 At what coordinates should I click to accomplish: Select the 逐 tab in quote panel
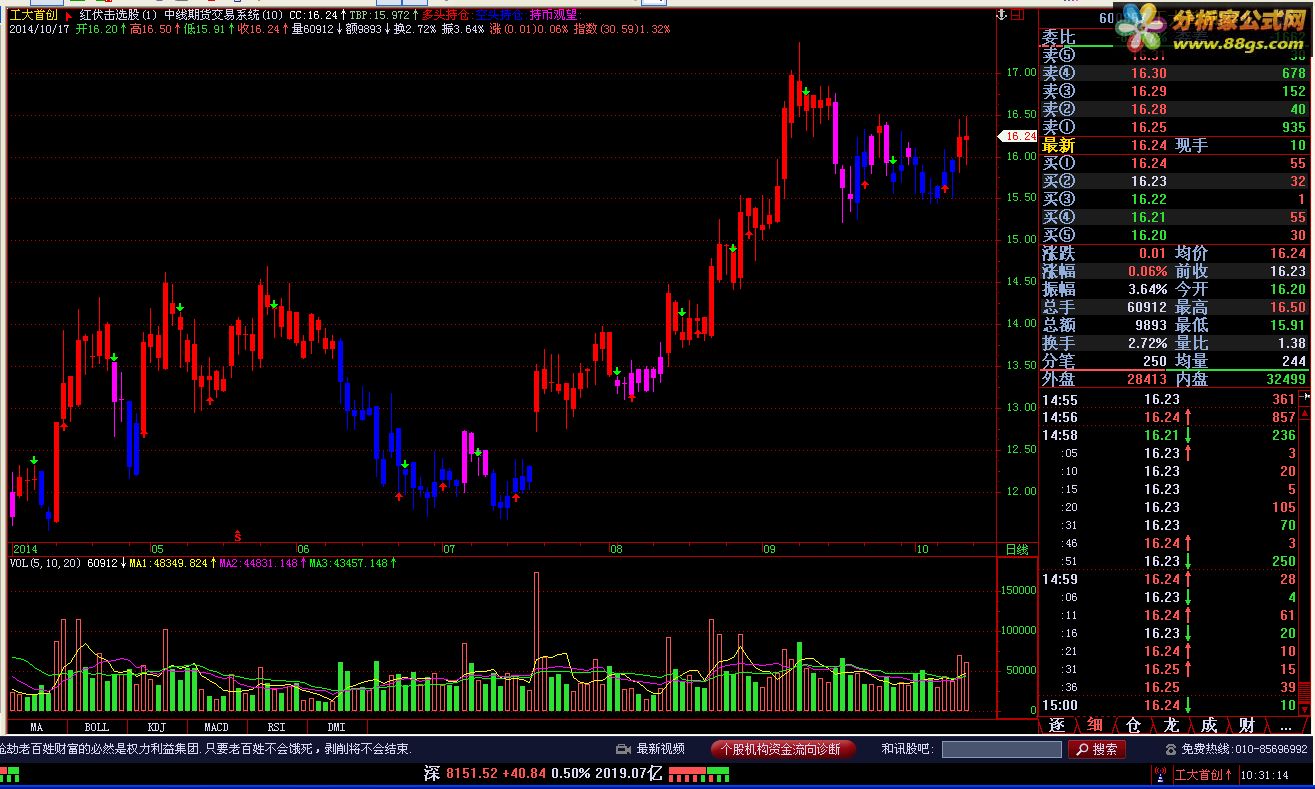(1057, 725)
